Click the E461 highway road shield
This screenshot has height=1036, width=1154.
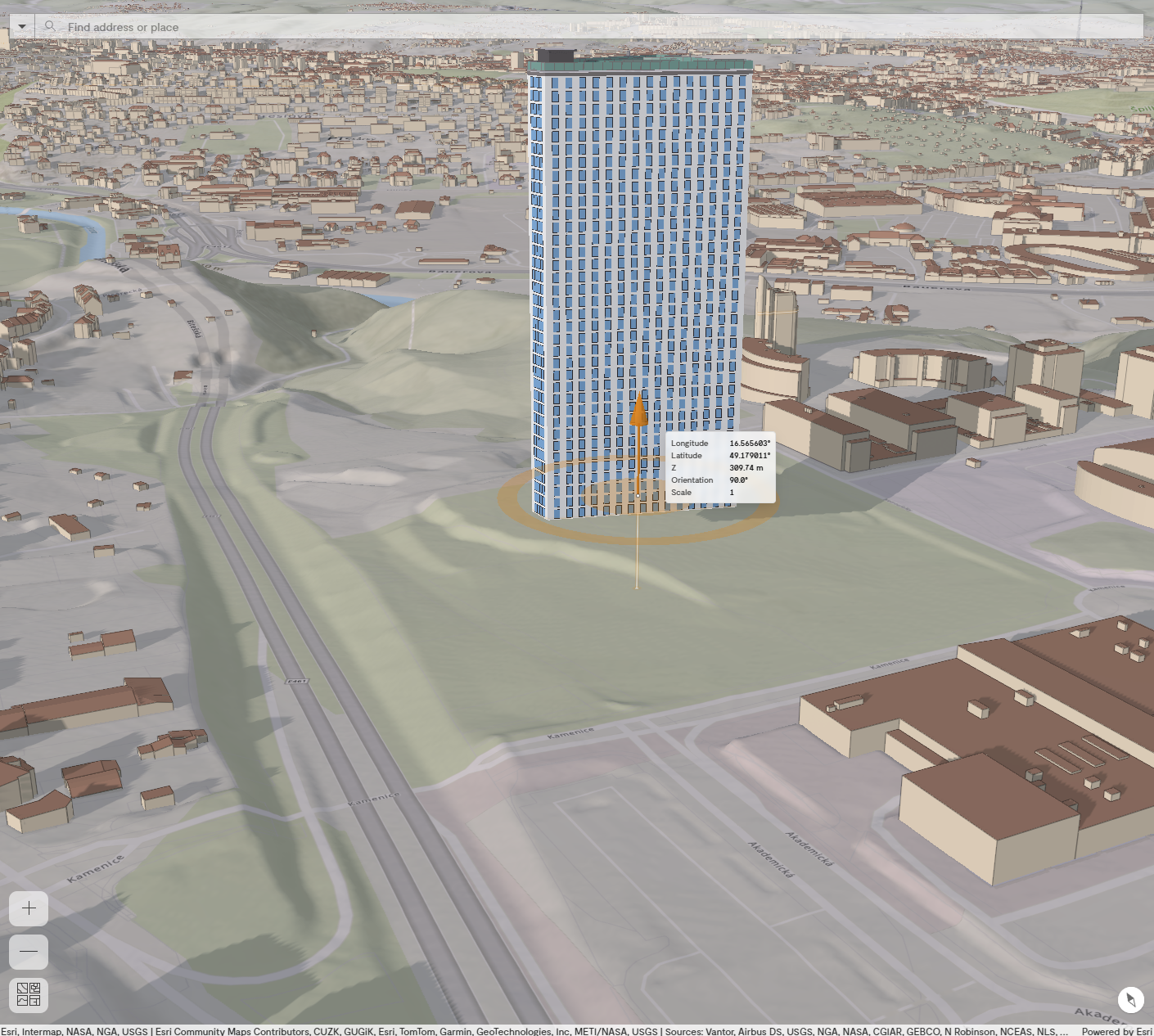[x=296, y=681]
